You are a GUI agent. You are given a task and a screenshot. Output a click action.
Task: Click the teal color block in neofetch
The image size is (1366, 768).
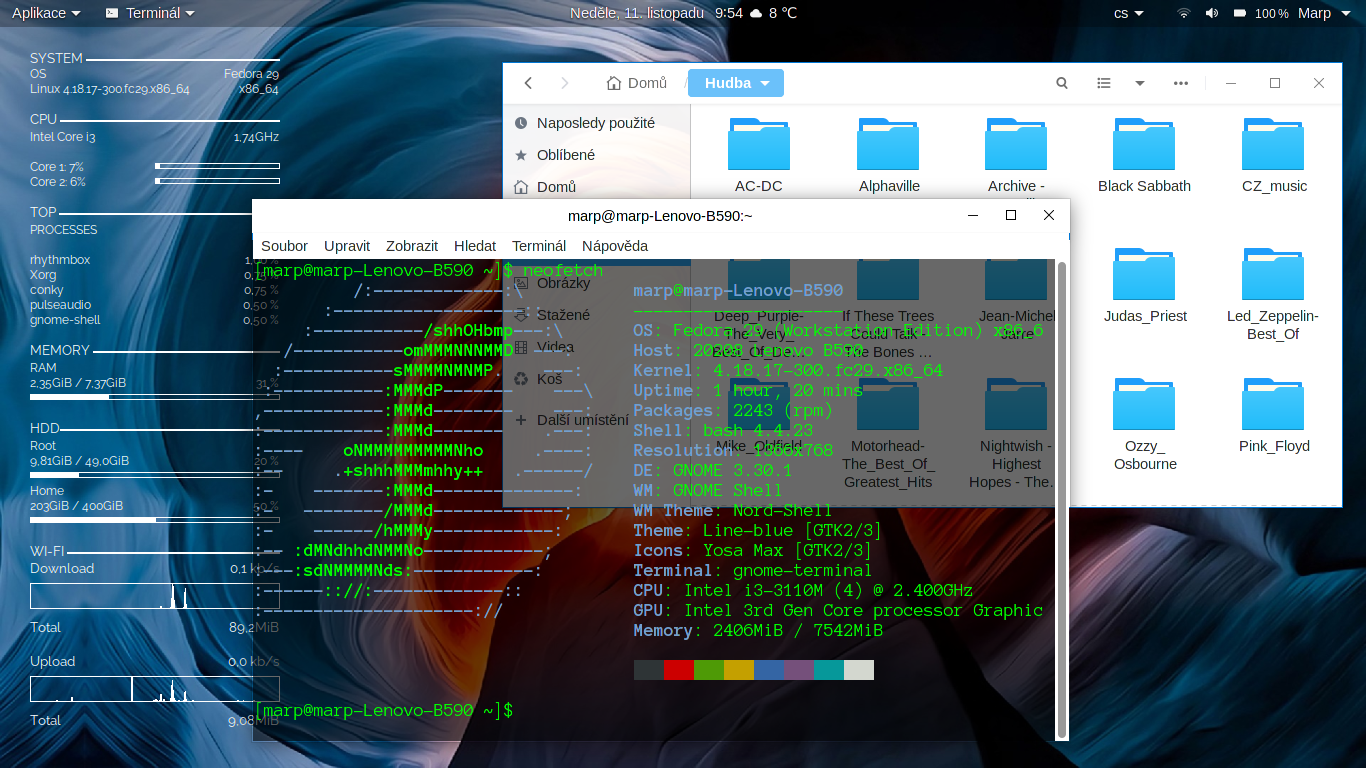829,670
